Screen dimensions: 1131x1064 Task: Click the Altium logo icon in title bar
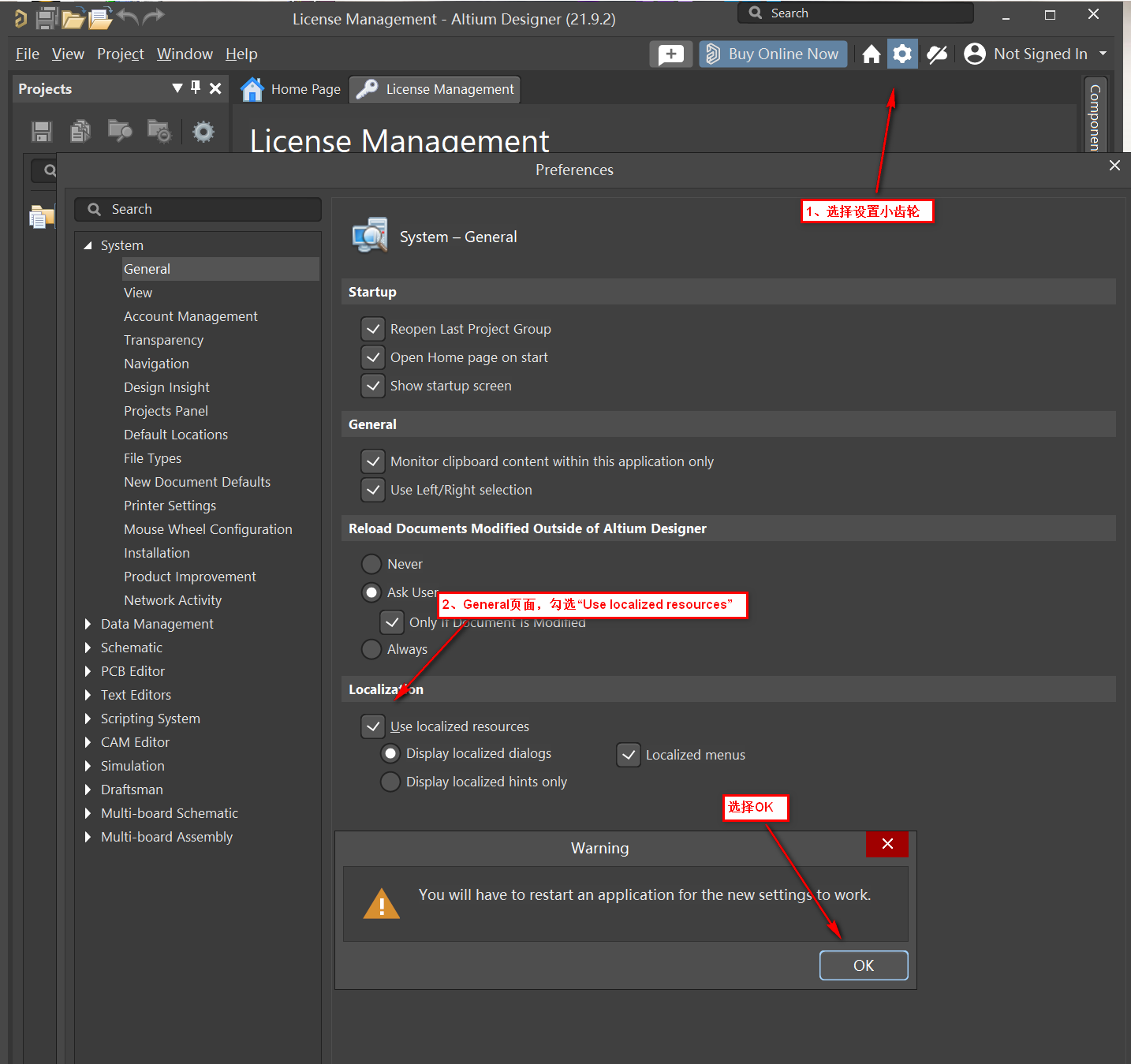click(x=21, y=18)
